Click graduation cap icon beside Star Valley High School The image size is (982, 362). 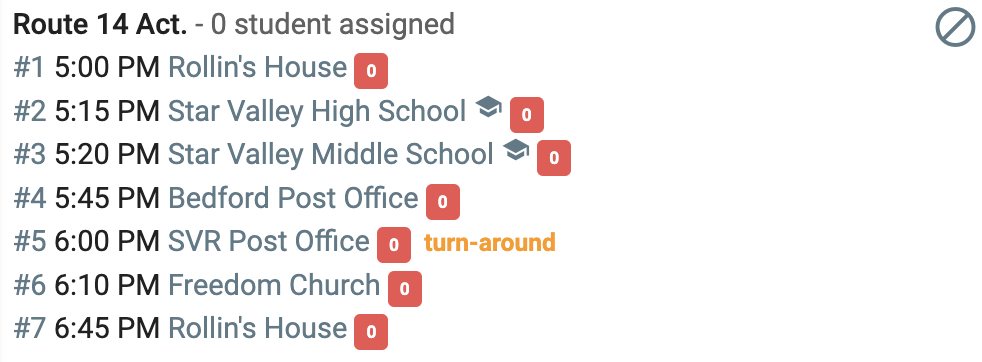pyautogui.click(x=488, y=107)
